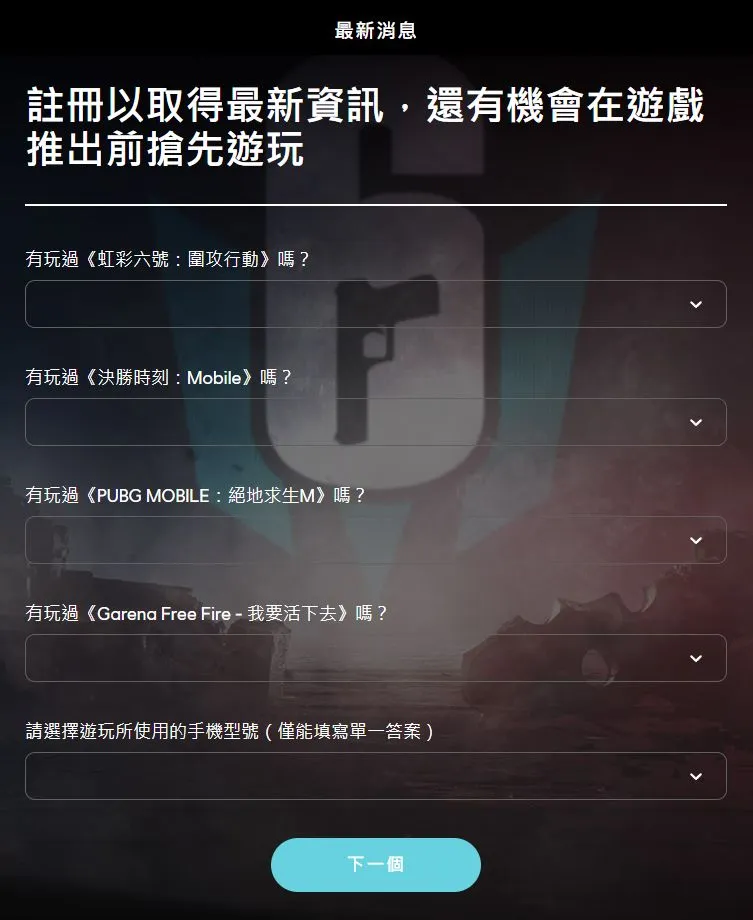
Task: Open the 虹彩六號：圍攻行動 dropdown field
Action: [376, 304]
